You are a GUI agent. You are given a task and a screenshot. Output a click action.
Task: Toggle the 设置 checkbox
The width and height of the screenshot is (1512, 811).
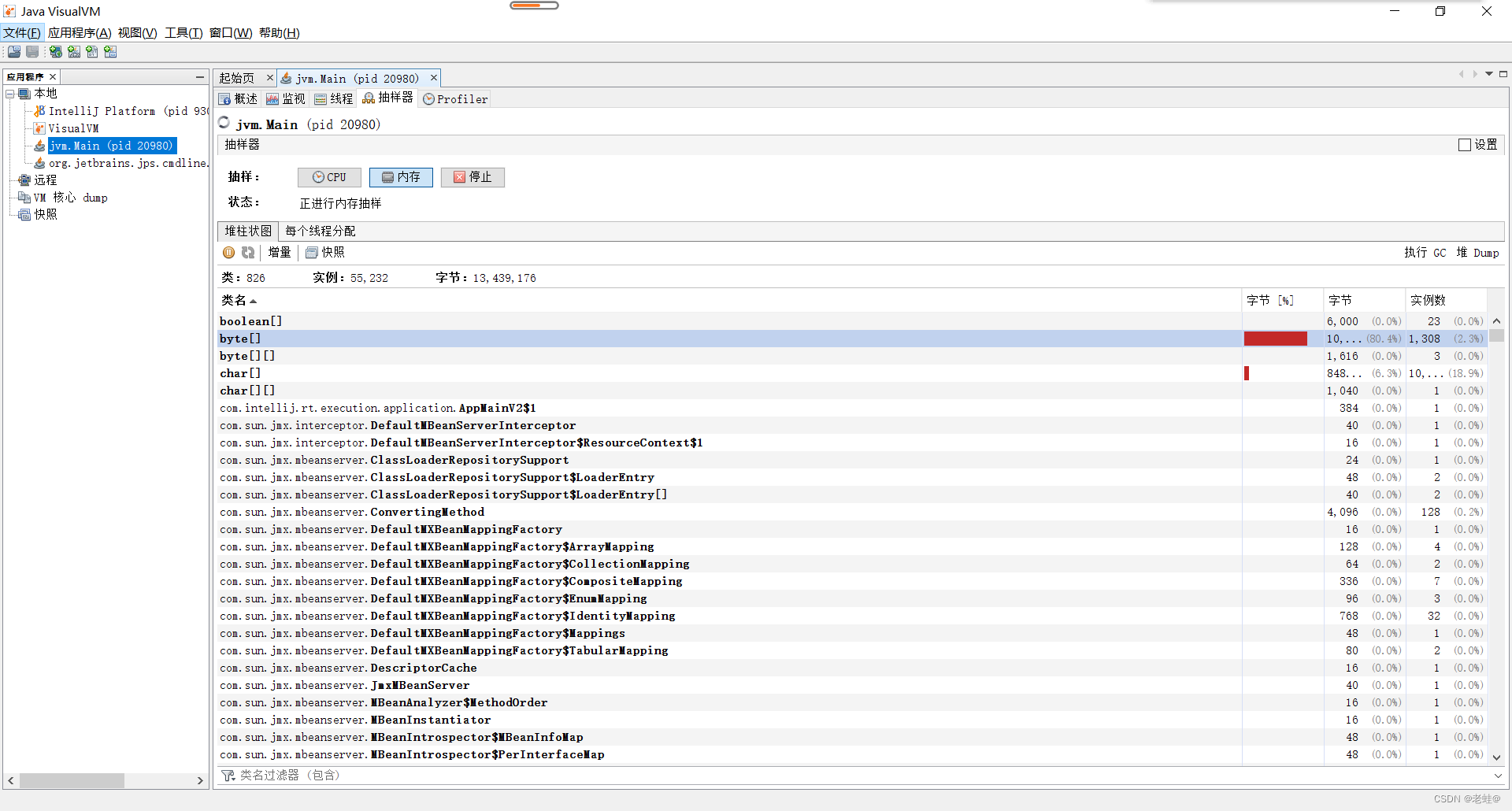tap(1465, 145)
